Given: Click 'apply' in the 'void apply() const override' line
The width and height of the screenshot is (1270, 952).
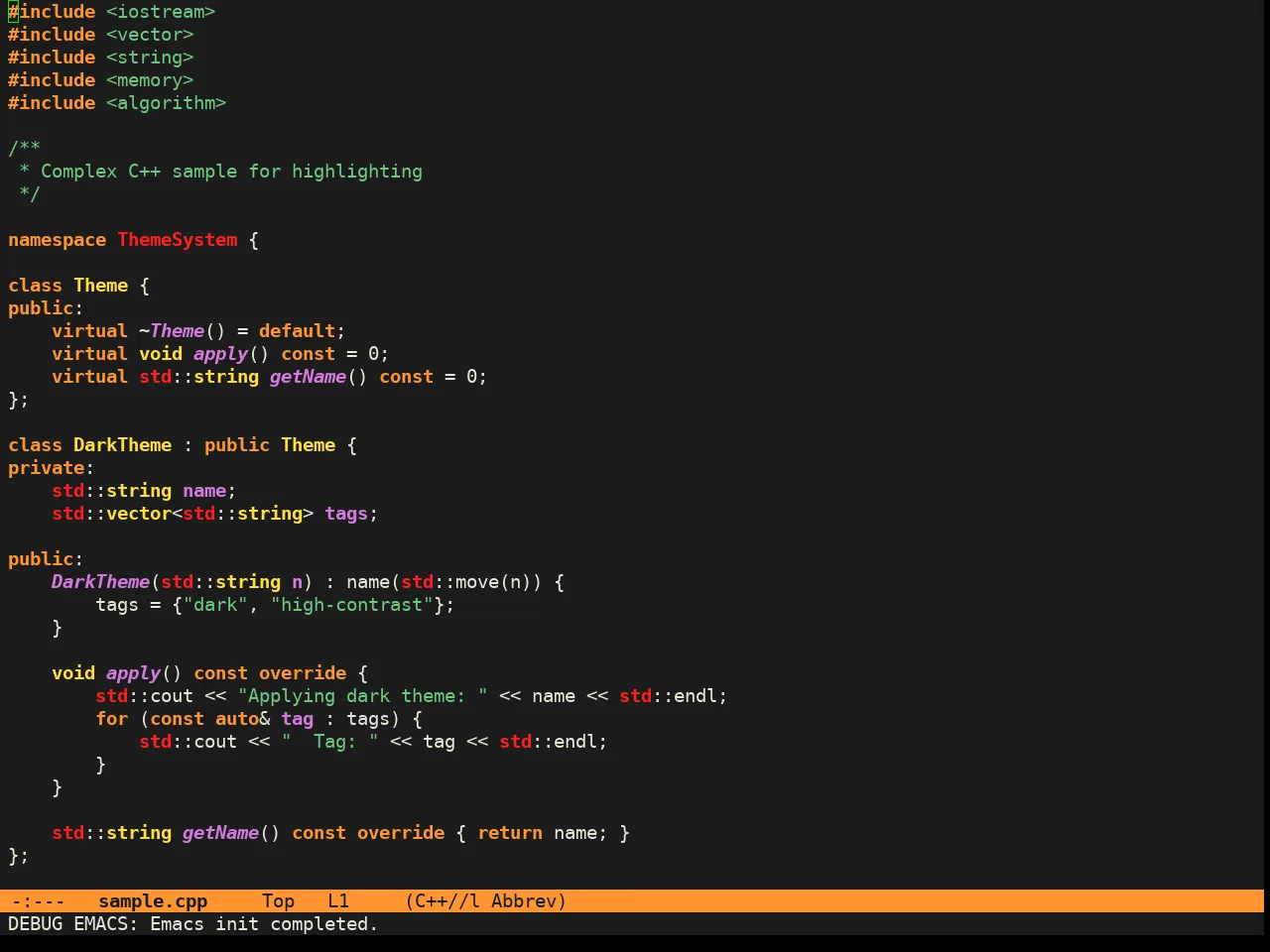Looking at the screenshot, I should pos(134,673).
